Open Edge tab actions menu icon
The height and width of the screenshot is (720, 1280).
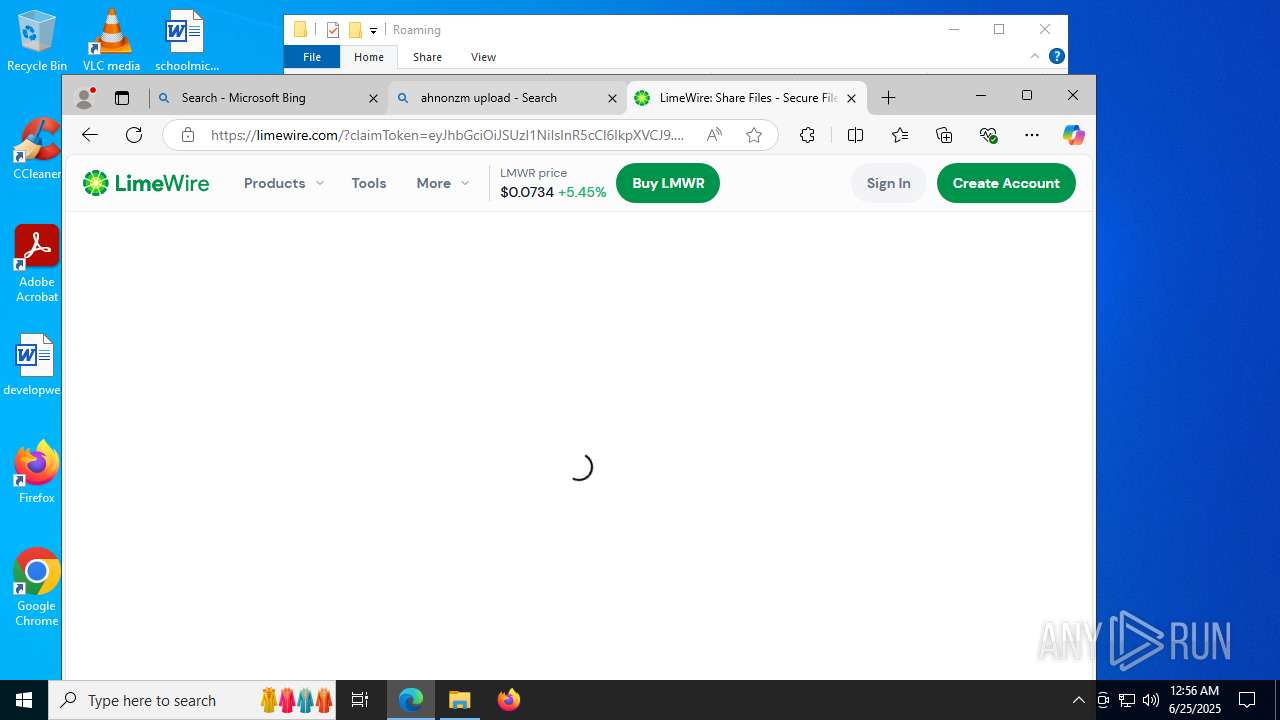pyautogui.click(x=122, y=98)
